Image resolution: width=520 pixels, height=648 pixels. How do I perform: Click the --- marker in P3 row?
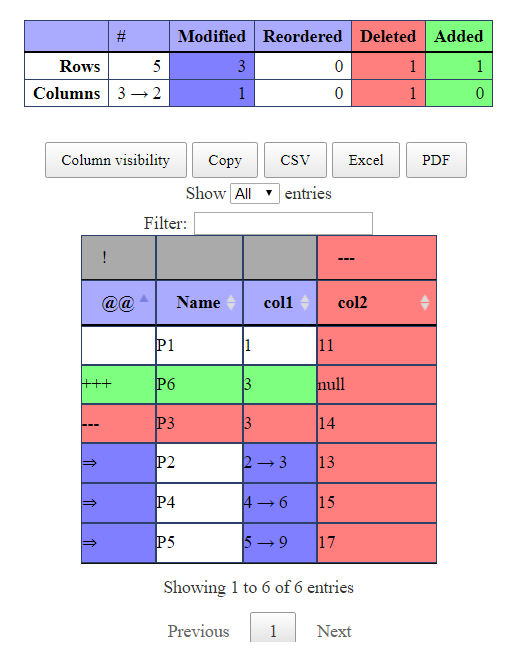[91, 424]
